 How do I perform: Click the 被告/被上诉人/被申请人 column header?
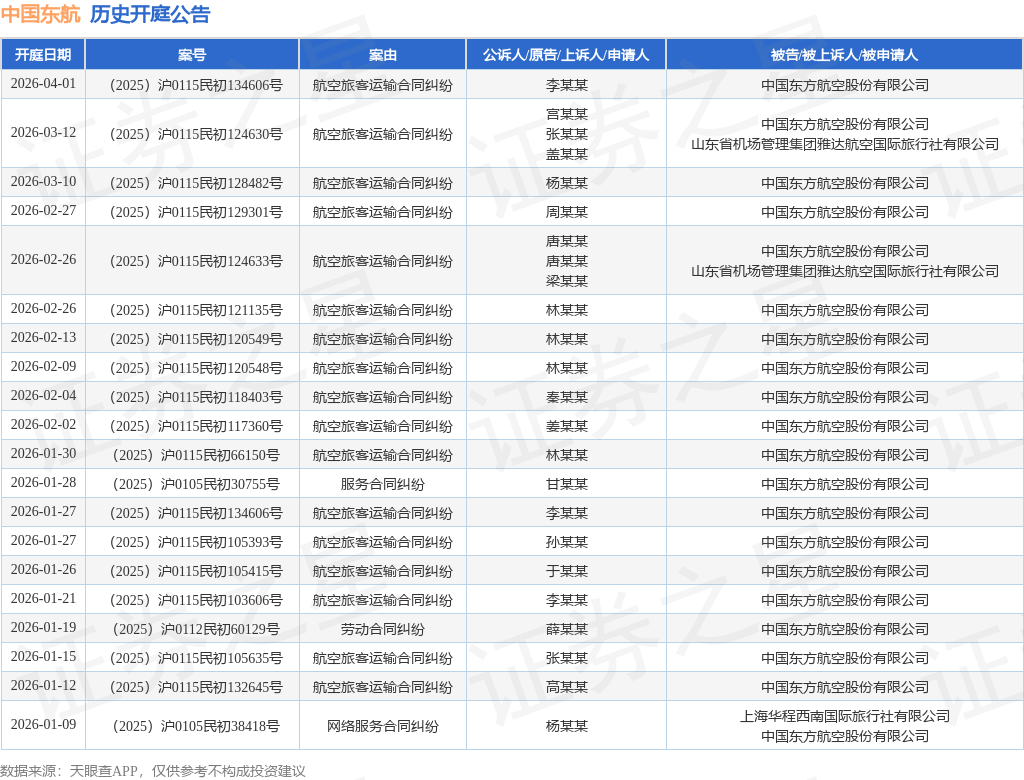tap(844, 55)
